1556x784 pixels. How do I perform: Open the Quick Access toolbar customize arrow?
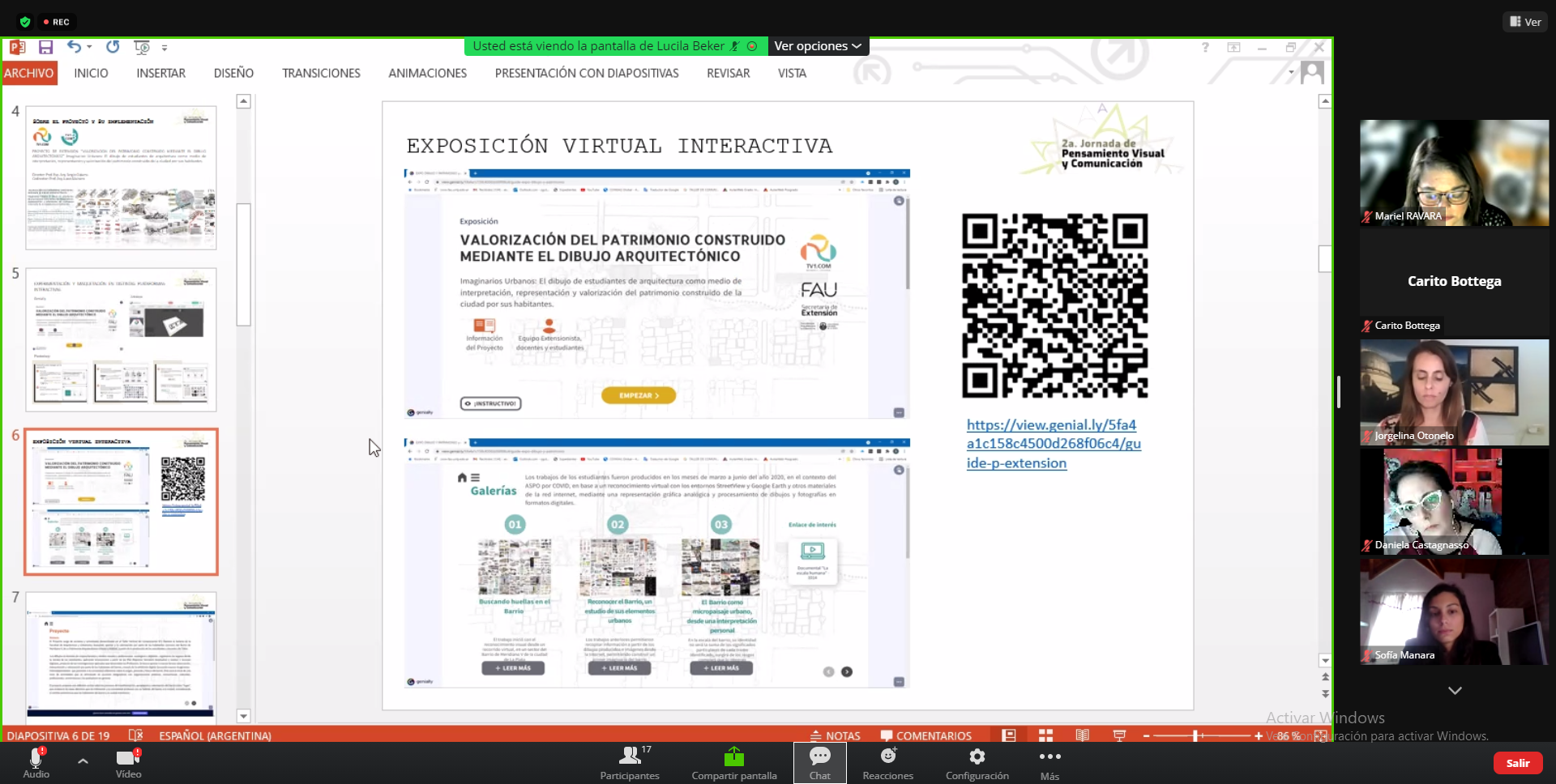point(165,48)
